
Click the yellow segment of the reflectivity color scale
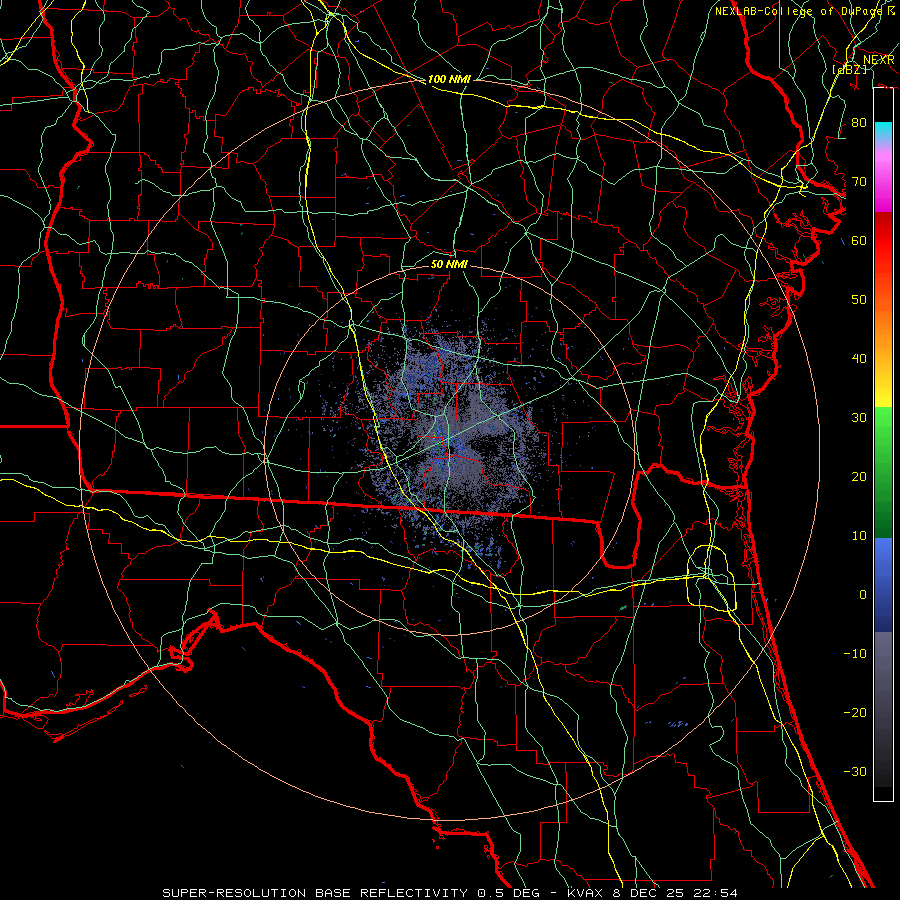pyautogui.click(x=883, y=385)
